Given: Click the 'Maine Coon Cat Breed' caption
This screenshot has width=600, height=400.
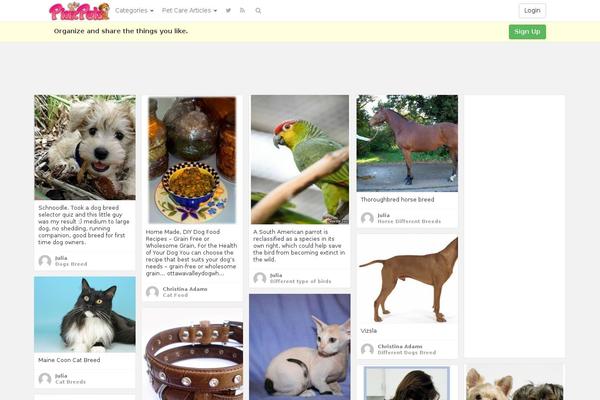Looking at the screenshot, I should pyautogui.click(x=69, y=360).
